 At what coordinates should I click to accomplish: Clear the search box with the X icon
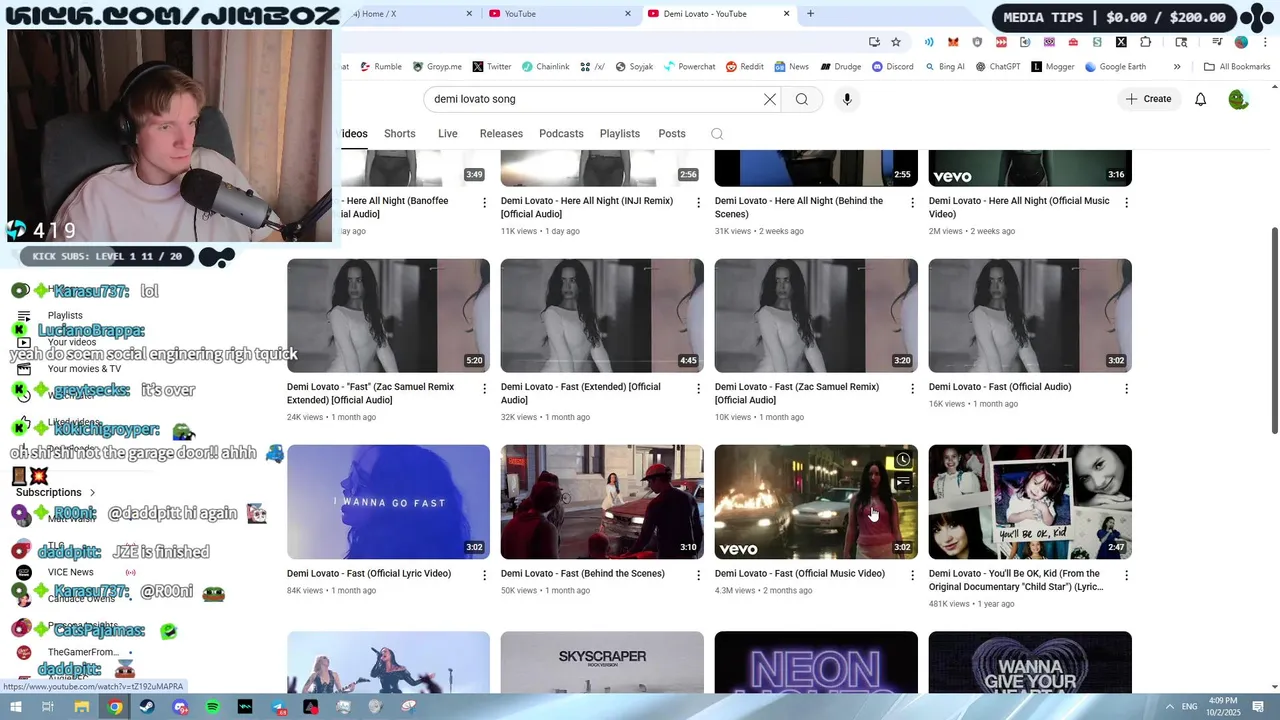tap(770, 99)
